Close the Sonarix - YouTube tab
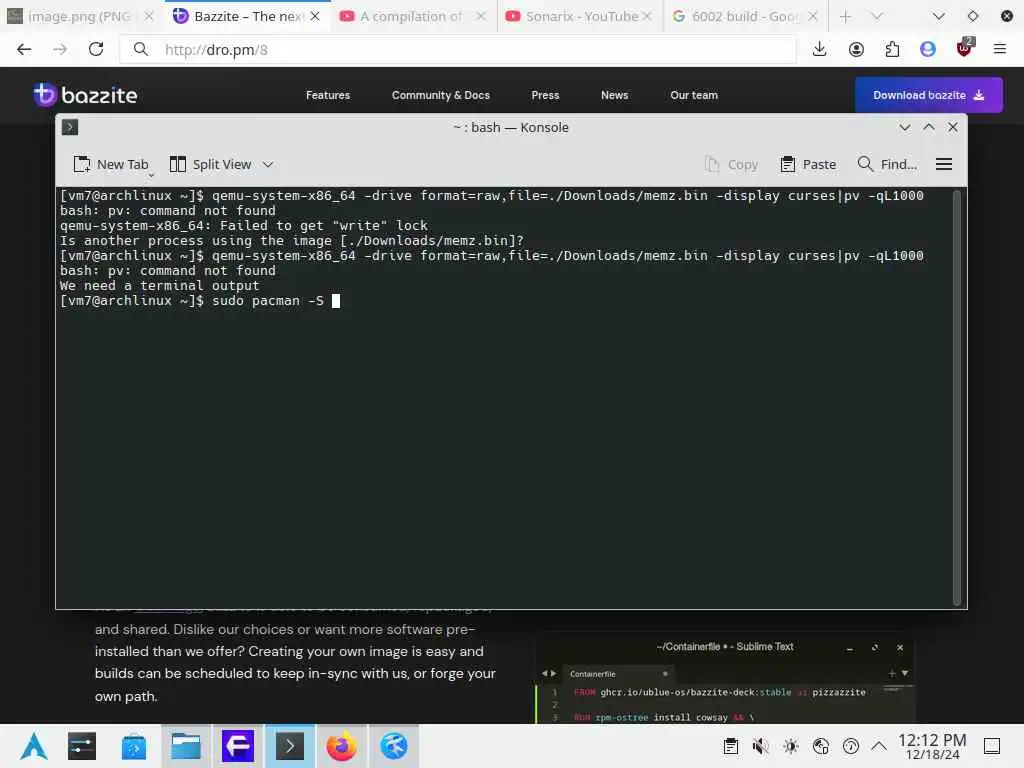Image resolution: width=1024 pixels, height=768 pixels. coord(647,16)
